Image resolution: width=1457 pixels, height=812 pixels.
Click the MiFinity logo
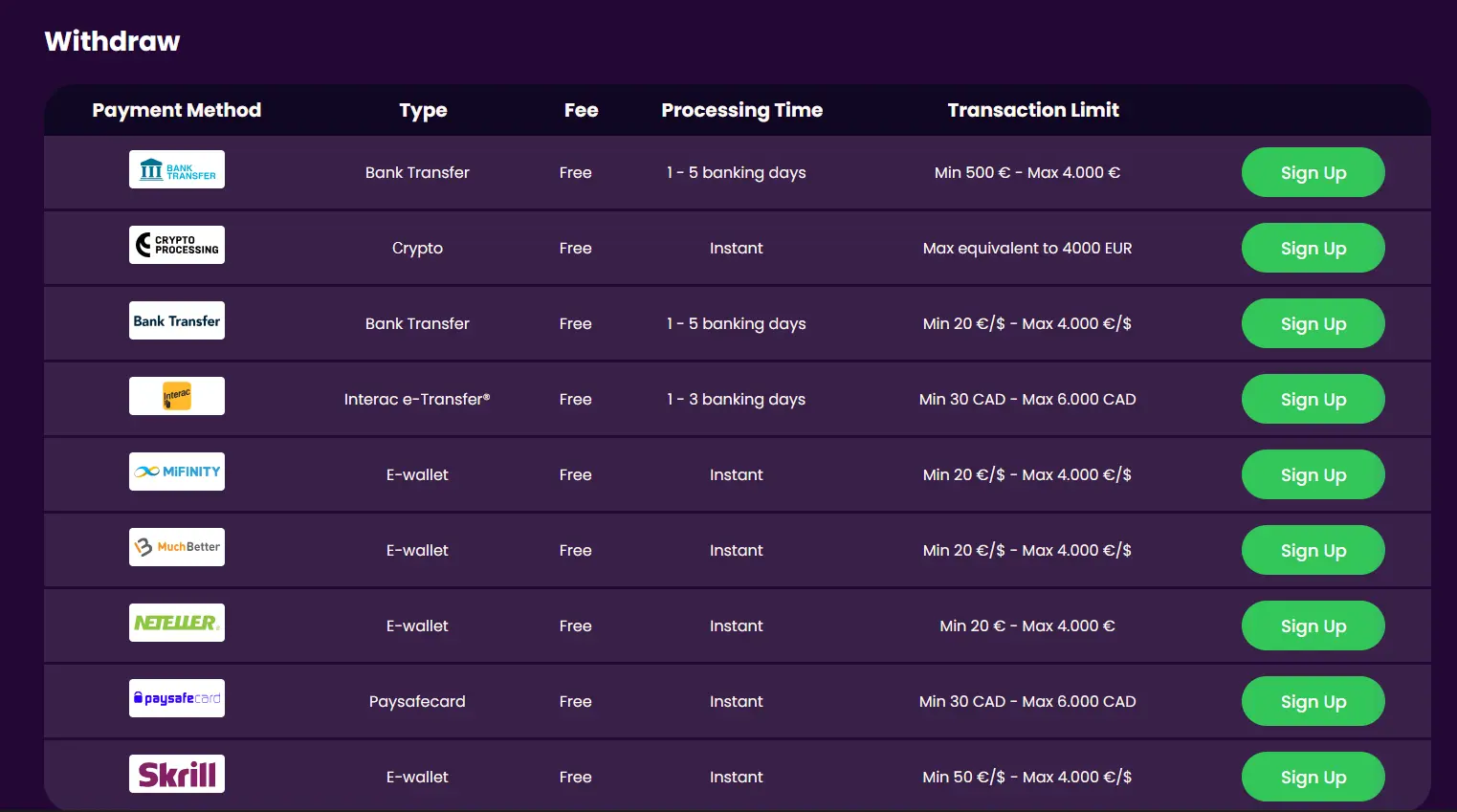pos(177,472)
